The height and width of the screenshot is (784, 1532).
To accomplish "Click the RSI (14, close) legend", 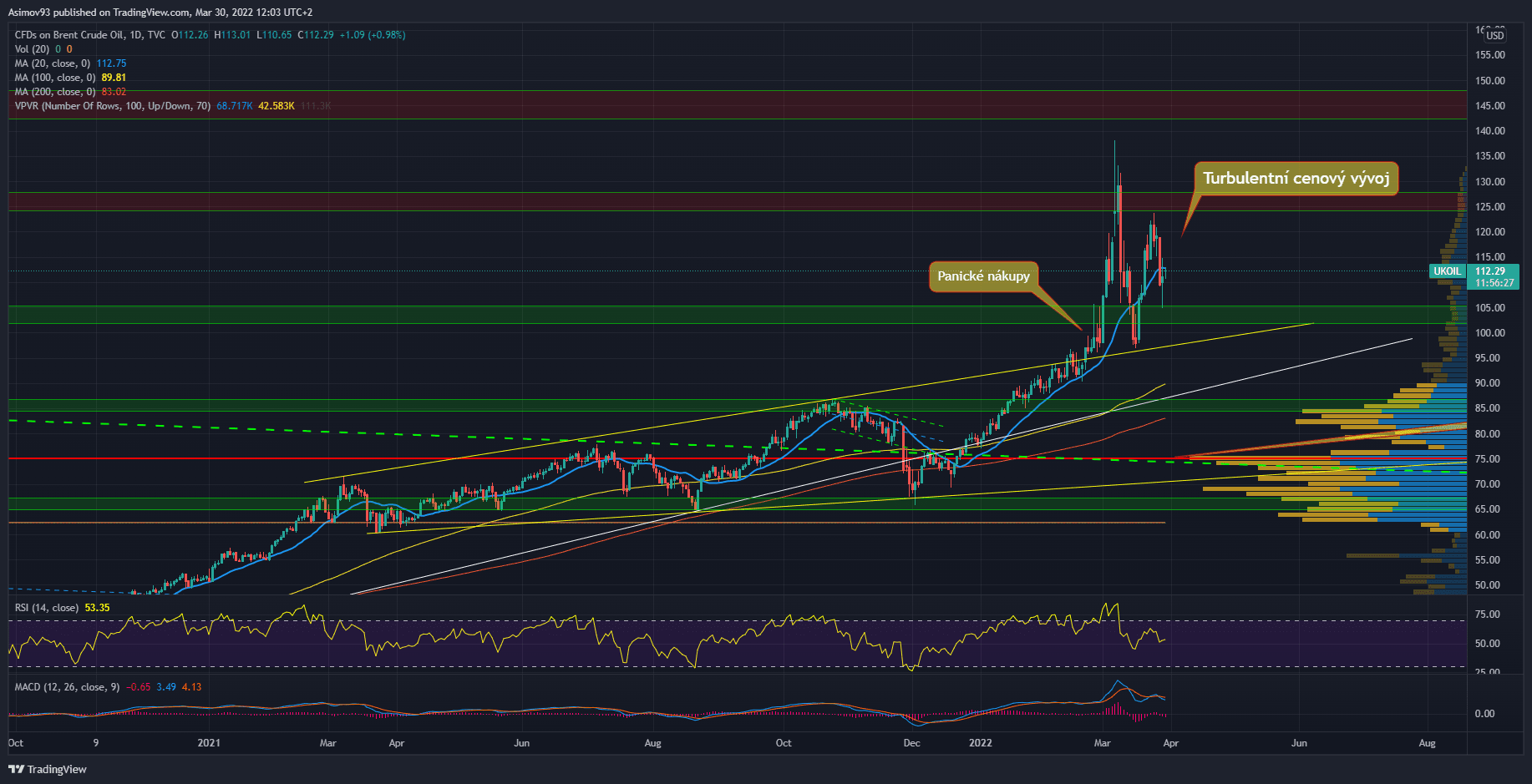I will (x=47, y=608).
